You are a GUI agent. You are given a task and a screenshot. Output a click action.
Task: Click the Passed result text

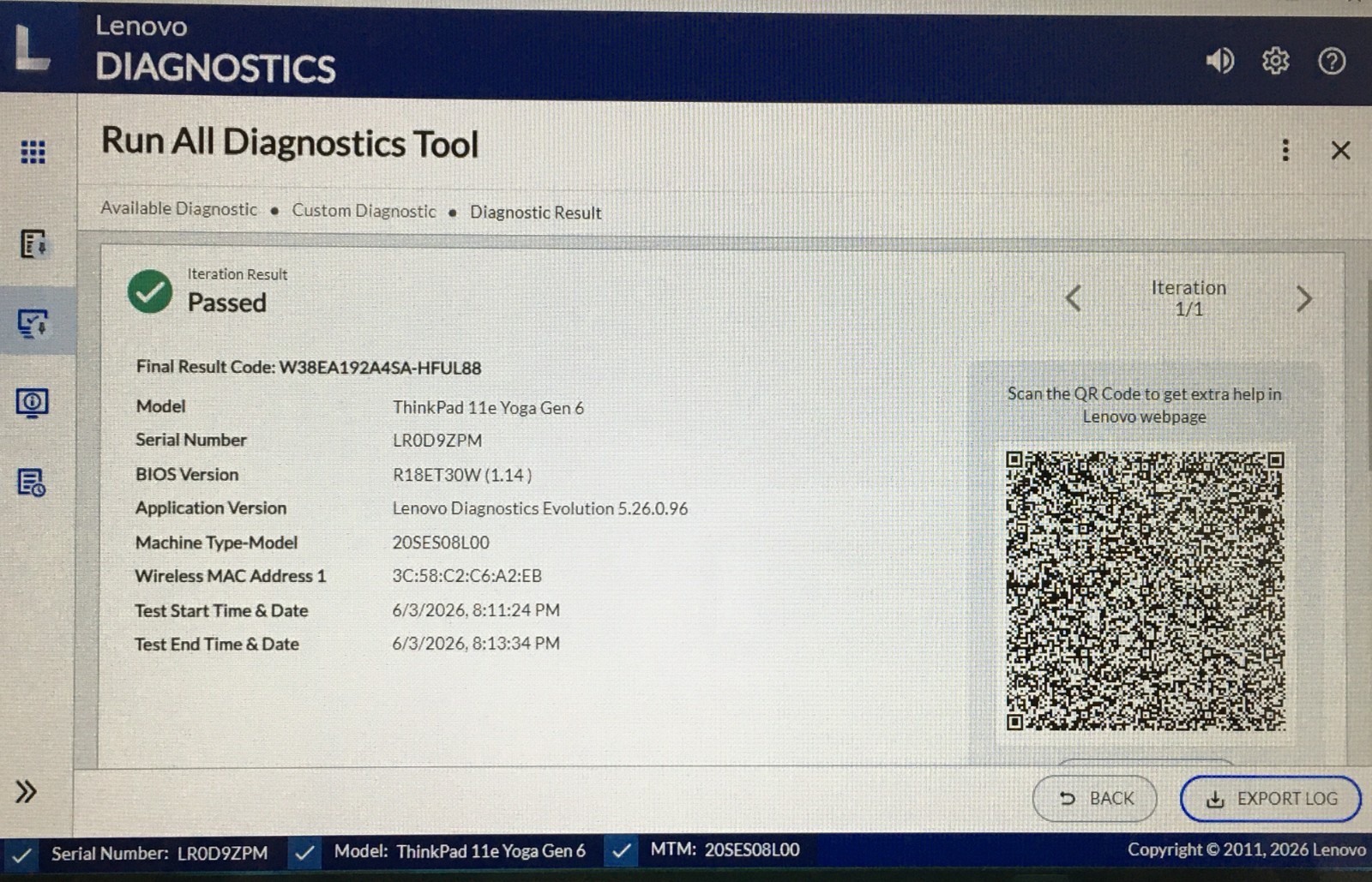pyautogui.click(x=226, y=303)
